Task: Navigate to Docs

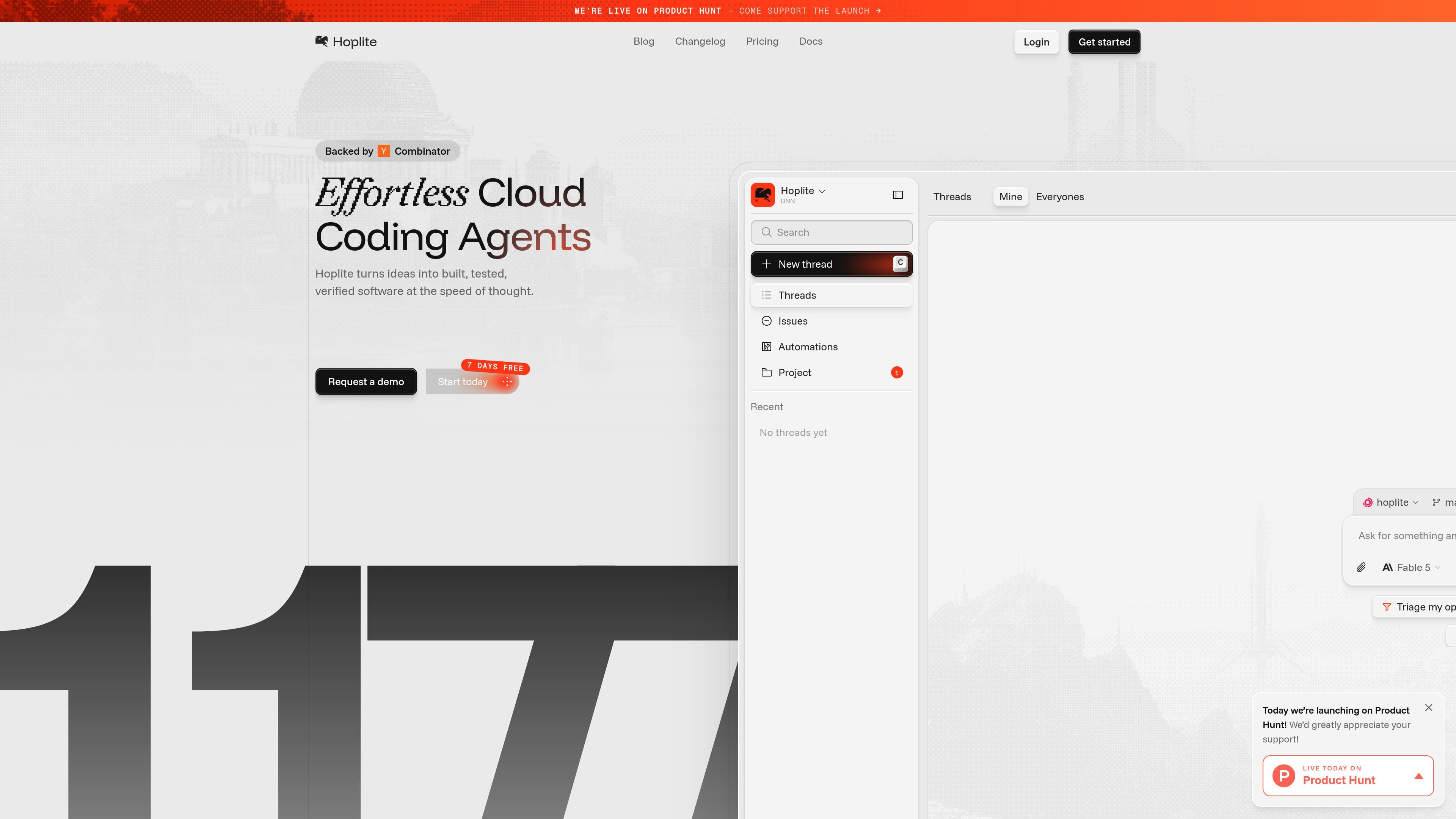Action: click(x=811, y=41)
